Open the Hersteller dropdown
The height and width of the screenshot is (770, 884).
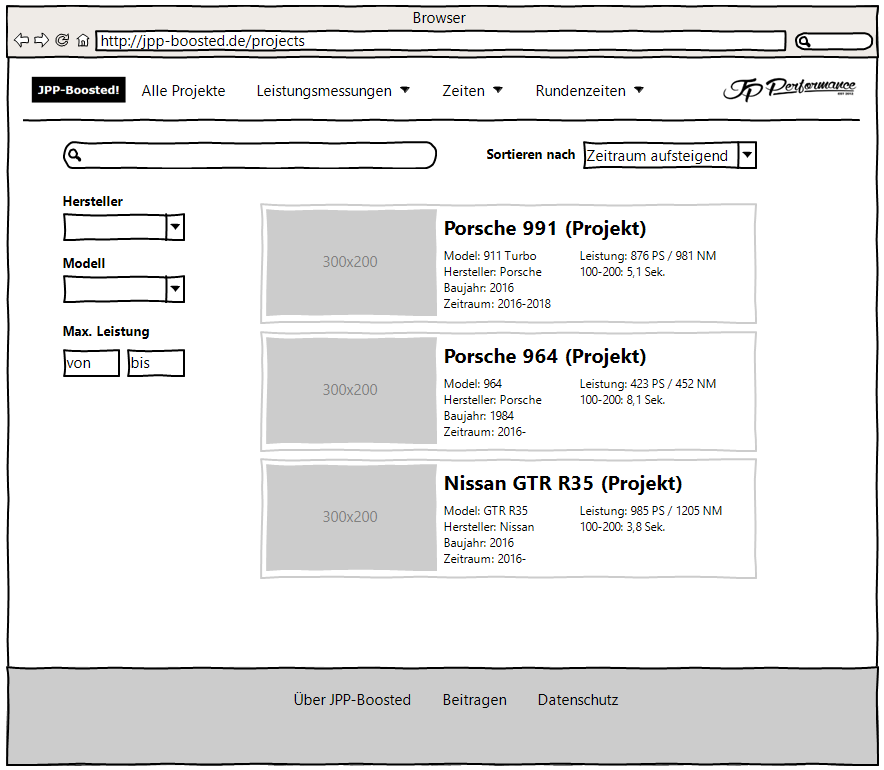click(175, 228)
